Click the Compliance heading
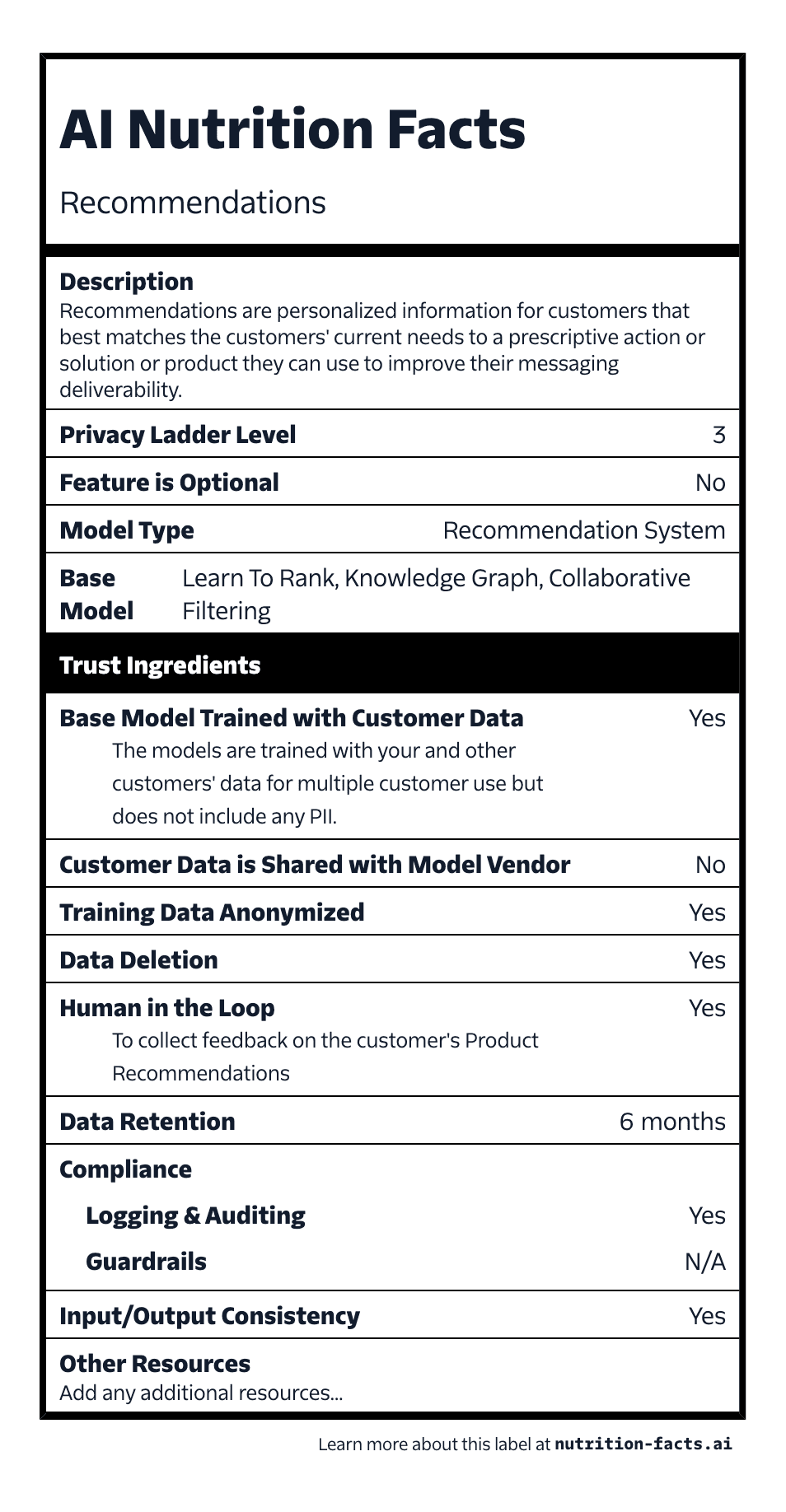Image resolution: width=786 pixels, height=1512 pixels. [x=125, y=1169]
